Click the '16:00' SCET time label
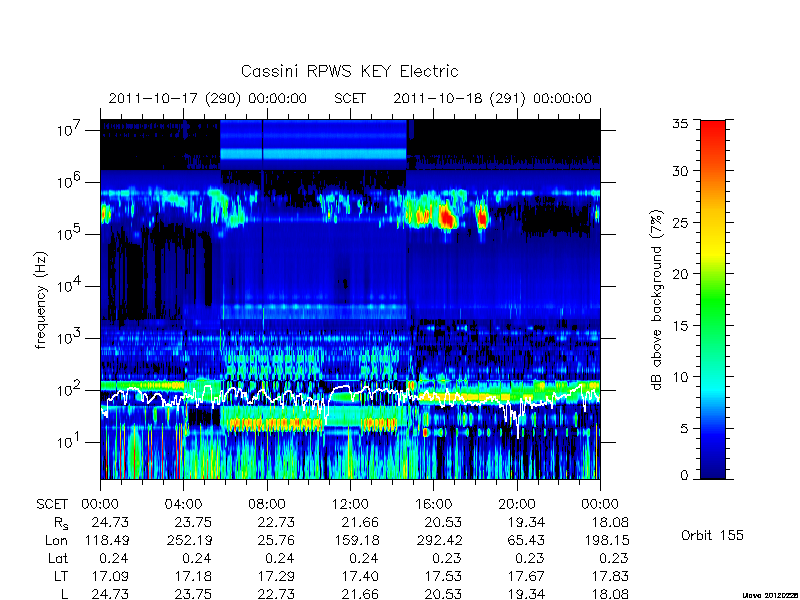Viewport: 800px width, 600px height. (x=434, y=505)
